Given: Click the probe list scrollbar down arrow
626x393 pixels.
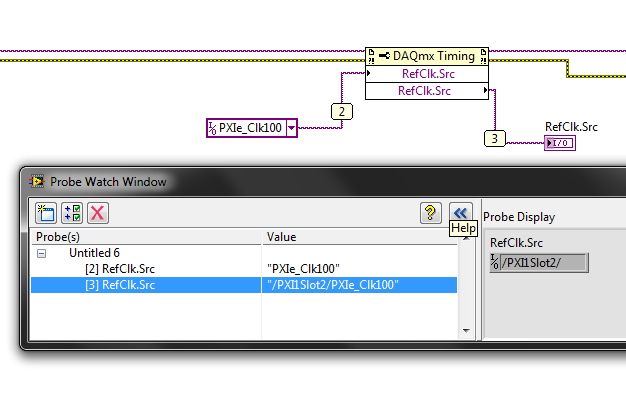Looking at the screenshot, I should click(x=466, y=331).
